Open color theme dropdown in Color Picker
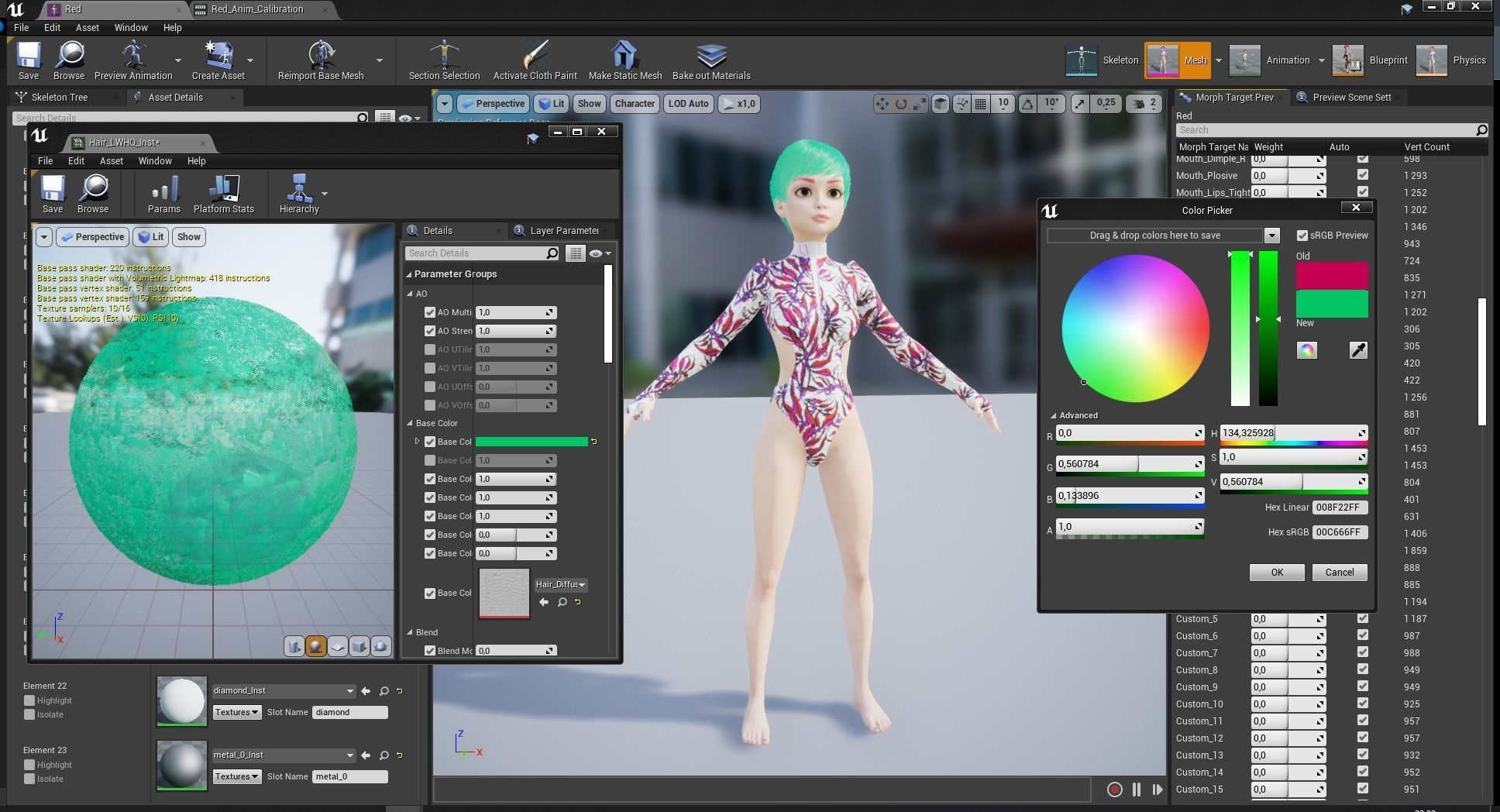Image resolution: width=1500 pixels, height=812 pixels. click(x=1271, y=236)
